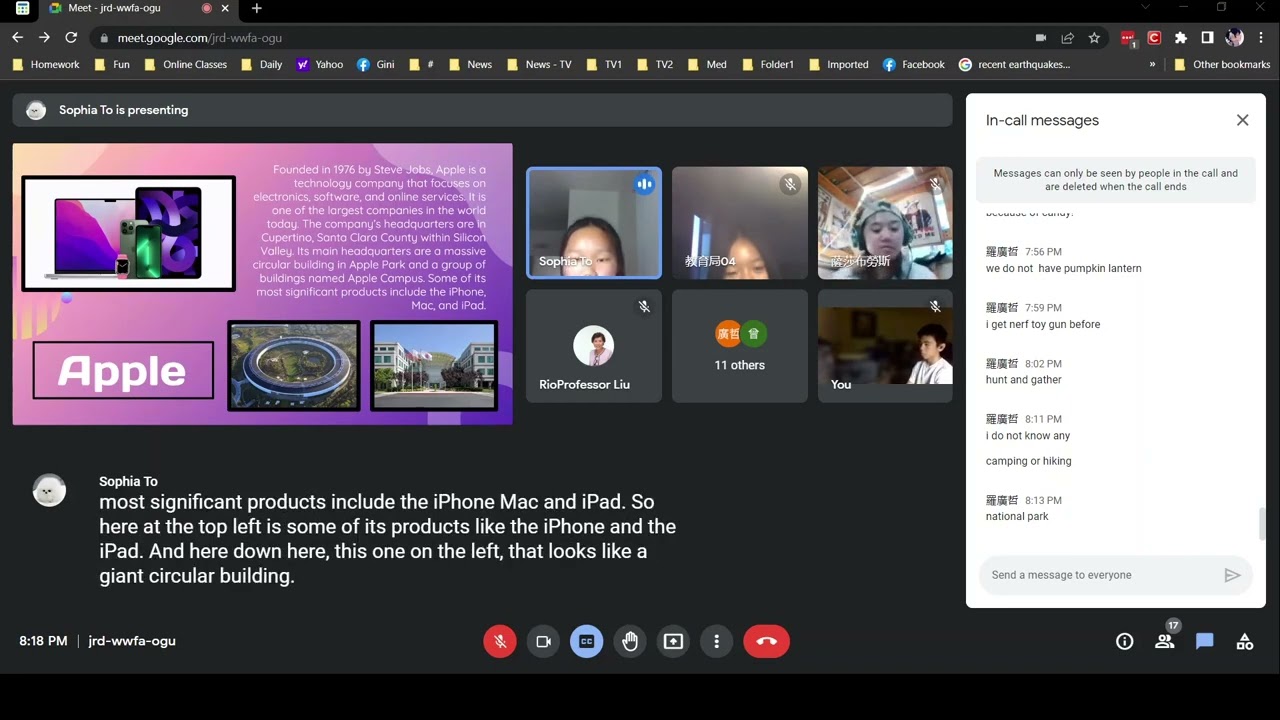Viewport: 1280px width, 720px height.
Task: Open the News - TV bookmark folder
Action: click(x=540, y=64)
